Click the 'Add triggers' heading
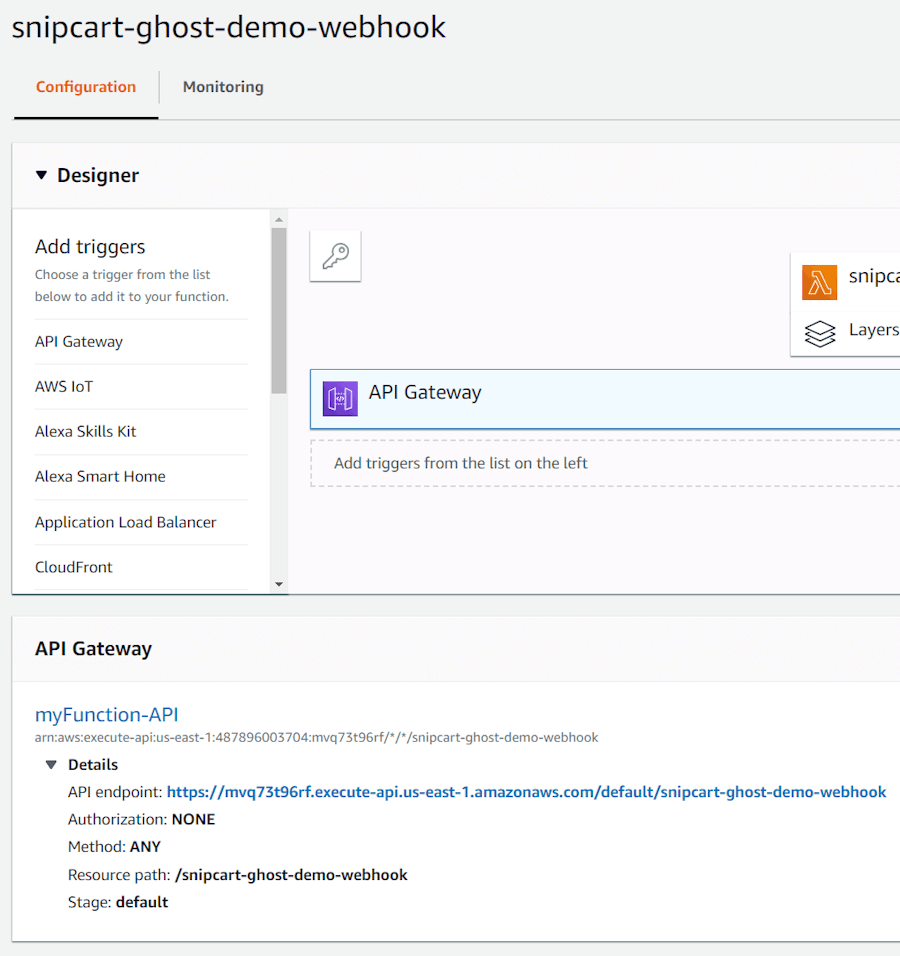 pyautogui.click(x=90, y=247)
